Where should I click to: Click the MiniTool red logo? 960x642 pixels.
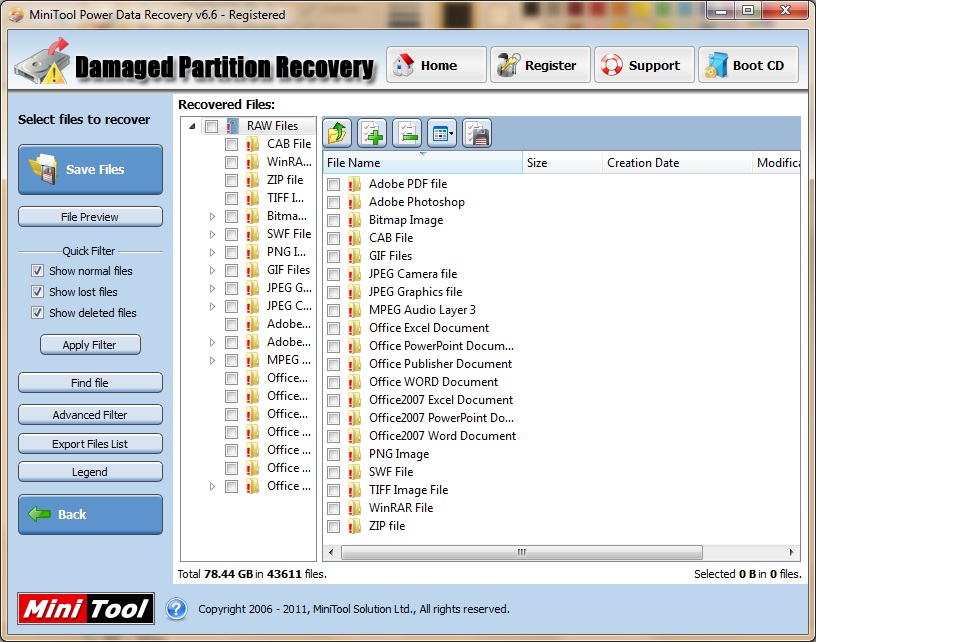click(x=86, y=608)
